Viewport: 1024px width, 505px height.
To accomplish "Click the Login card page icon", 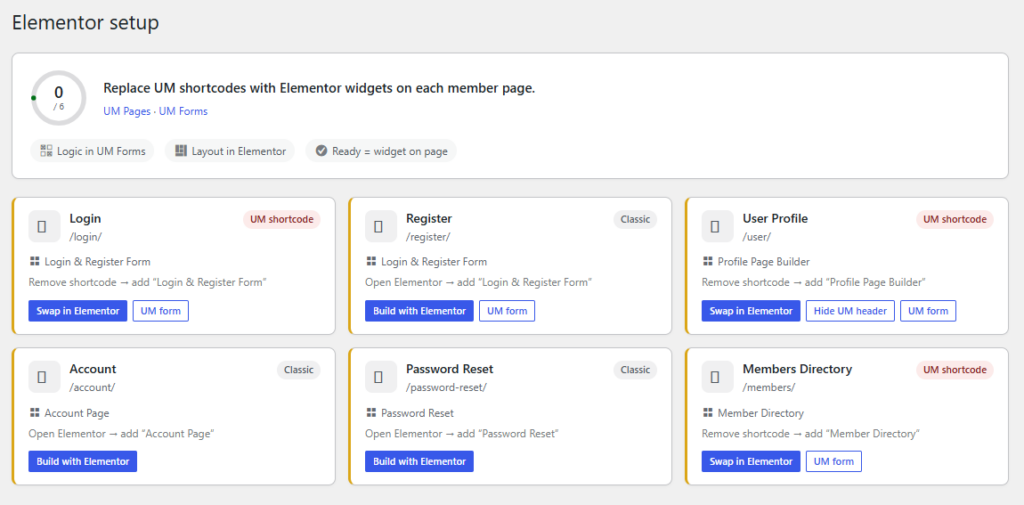I will (44, 226).
